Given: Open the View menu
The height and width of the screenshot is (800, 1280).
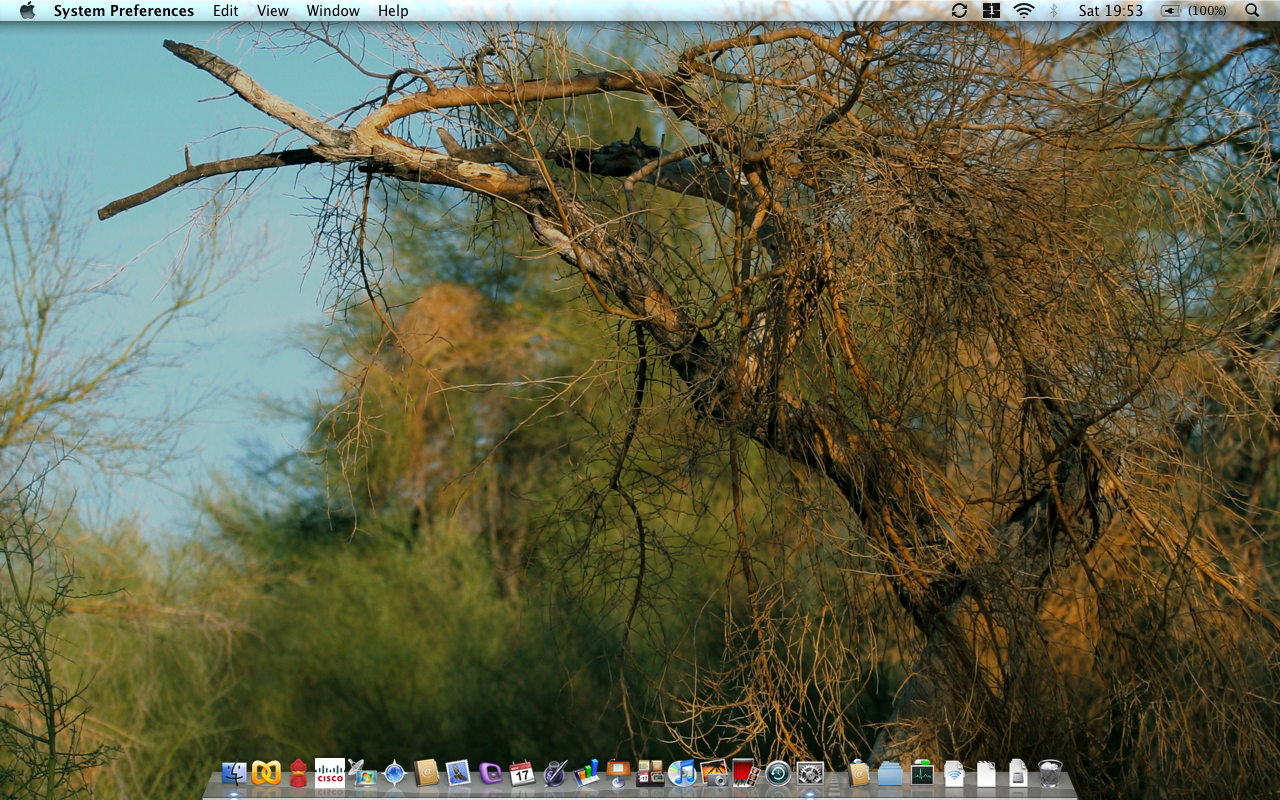Looking at the screenshot, I should click(273, 11).
